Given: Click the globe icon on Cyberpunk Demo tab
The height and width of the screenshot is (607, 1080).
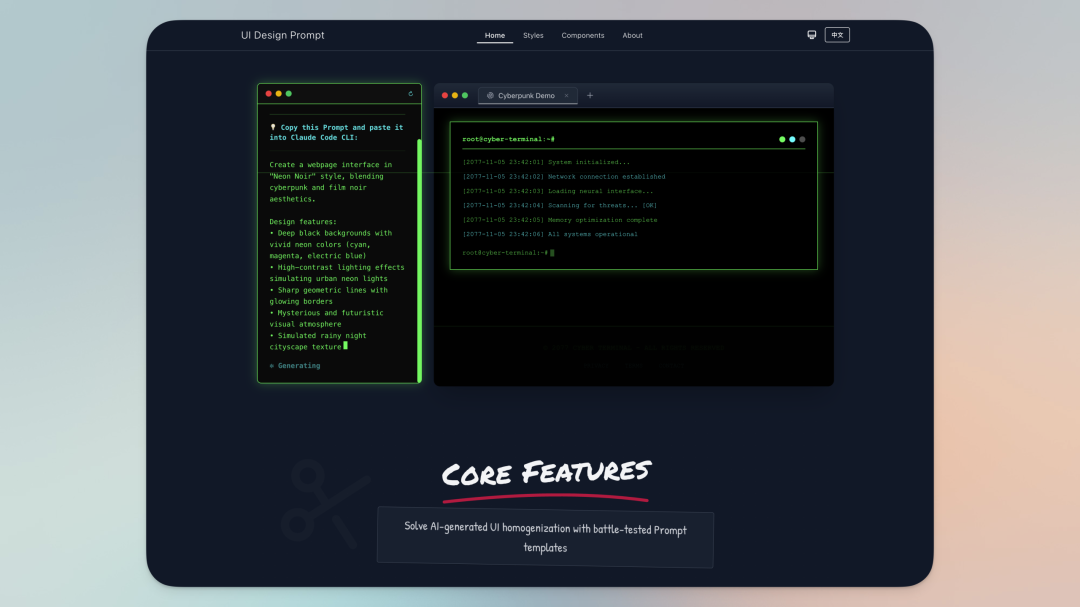Looking at the screenshot, I should (x=490, y=96).
